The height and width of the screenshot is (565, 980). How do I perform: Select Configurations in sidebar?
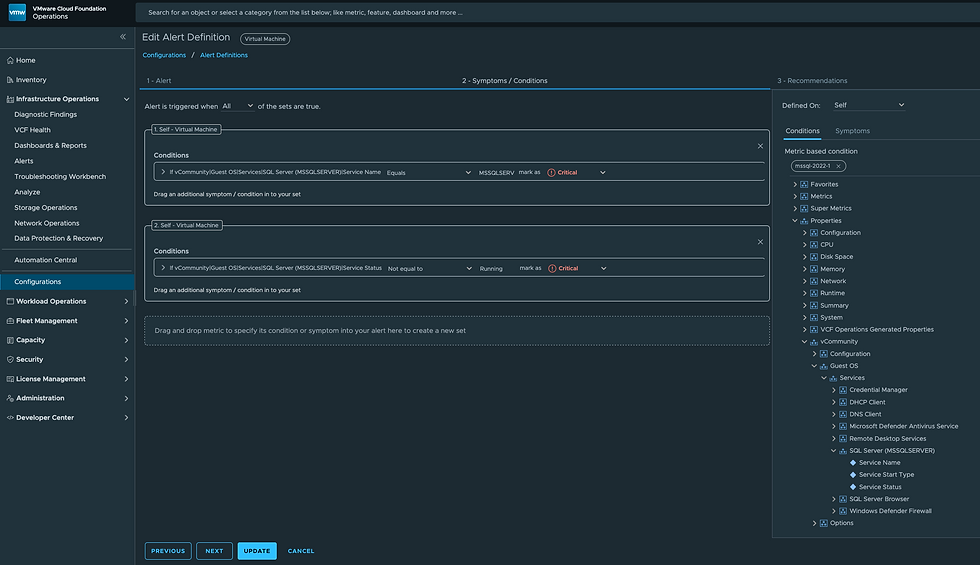pyautogui.click(x=68, y=282)
